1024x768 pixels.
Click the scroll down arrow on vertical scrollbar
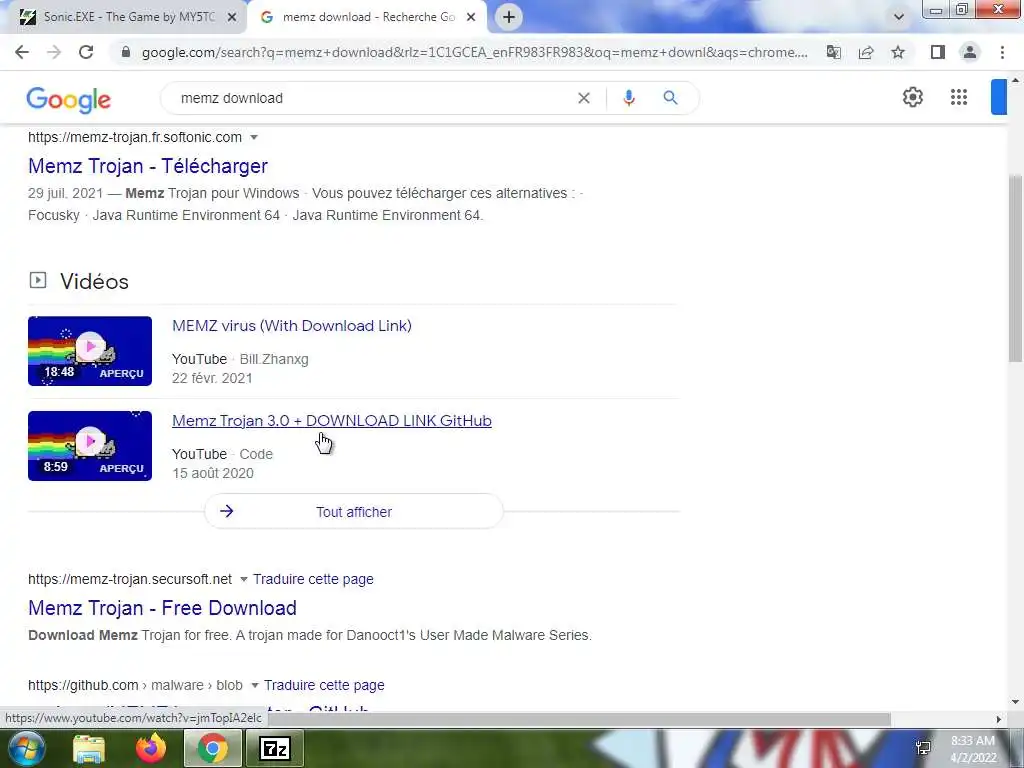tap(1015, 702)
